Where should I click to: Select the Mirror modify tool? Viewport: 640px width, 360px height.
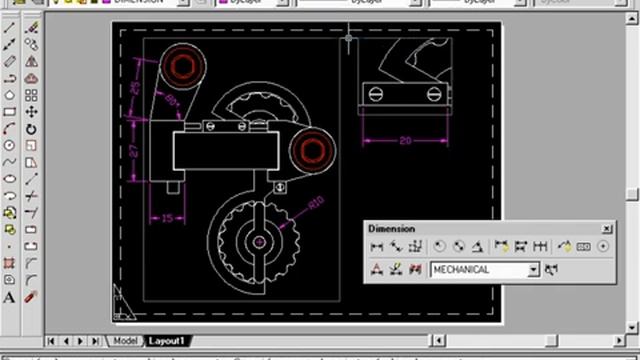(x=31, y=62)
